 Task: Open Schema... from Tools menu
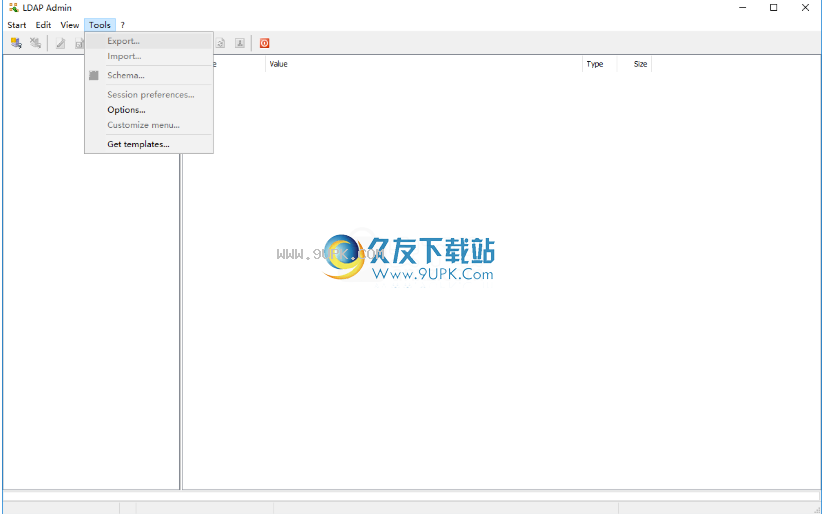(149, 75)
